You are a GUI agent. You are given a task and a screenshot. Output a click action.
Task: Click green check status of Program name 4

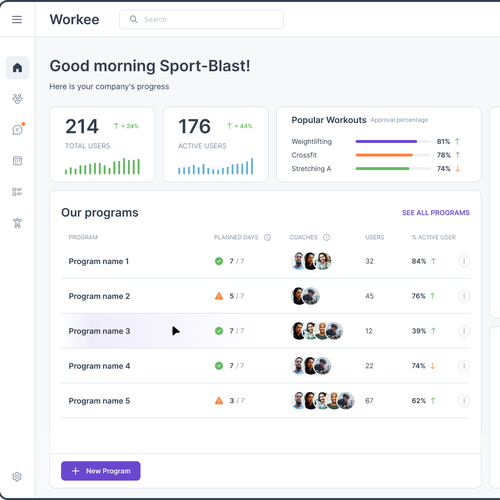click(x=219, y=366)
